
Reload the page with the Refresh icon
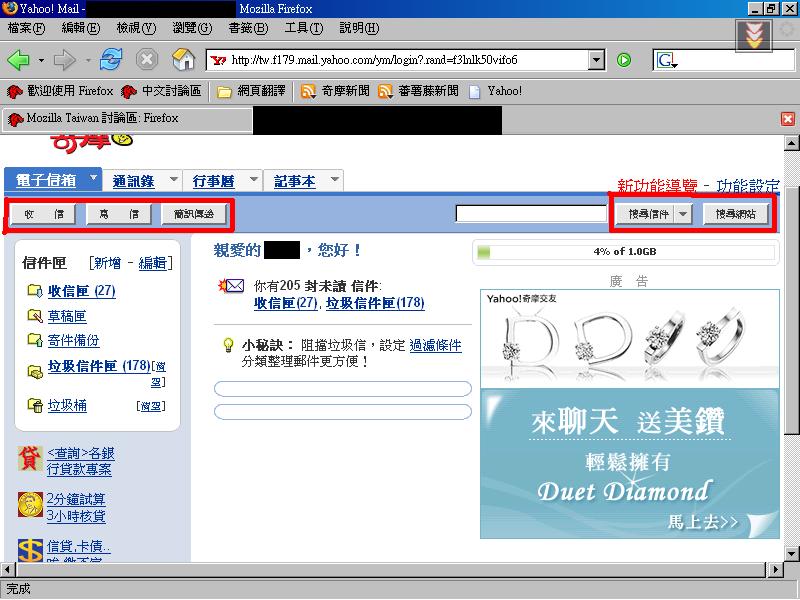point(111,60)
